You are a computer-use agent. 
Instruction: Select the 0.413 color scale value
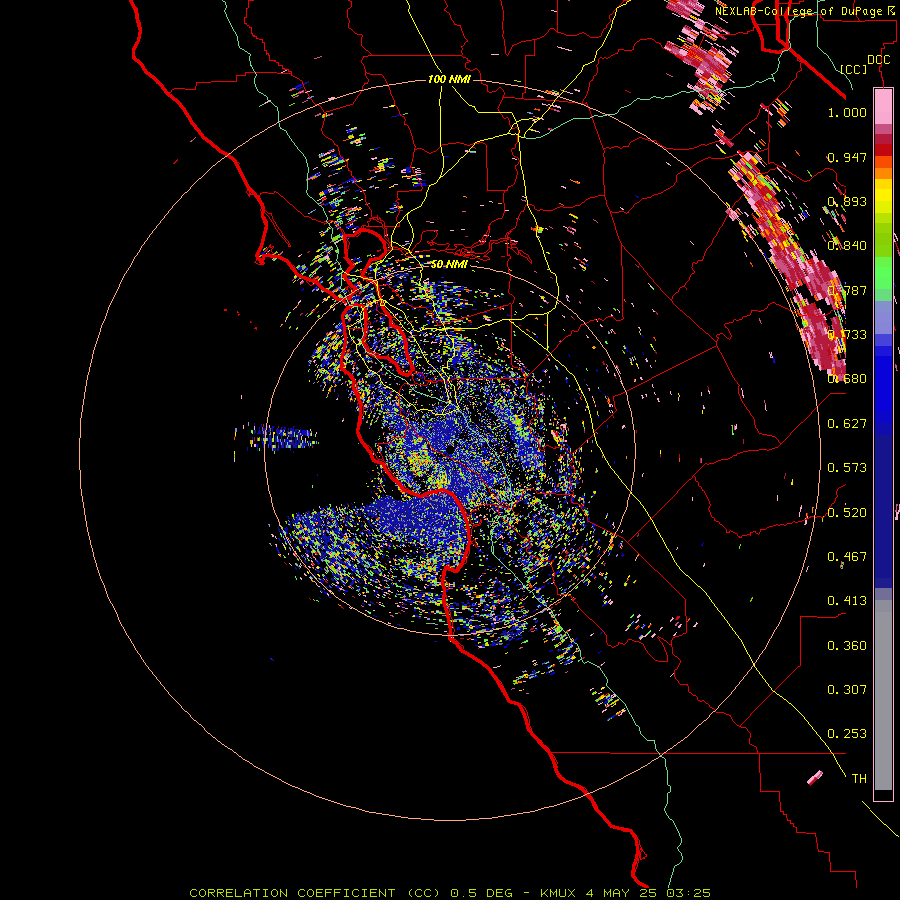(x=847, y=601)
